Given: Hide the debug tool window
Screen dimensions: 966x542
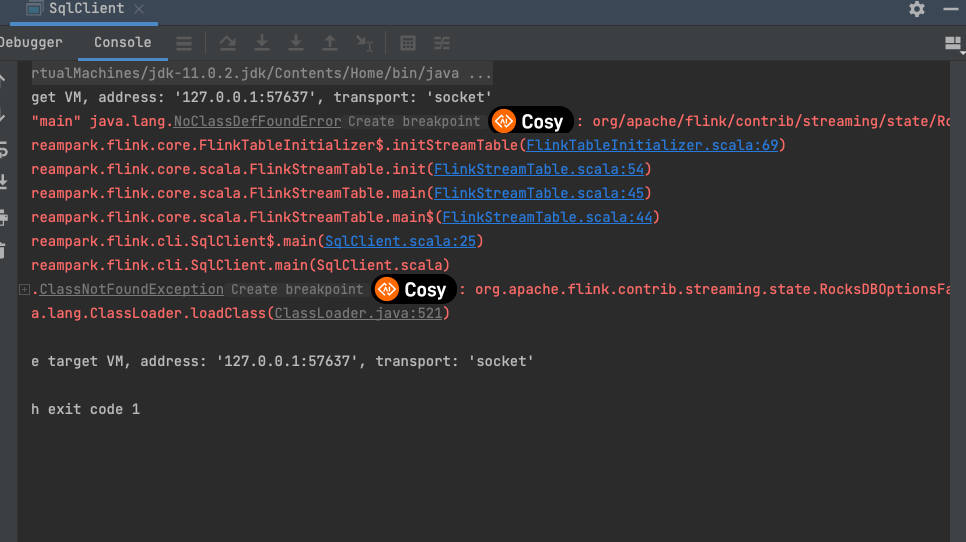Looking at the screenshot, I should click(x=951, y=9).
